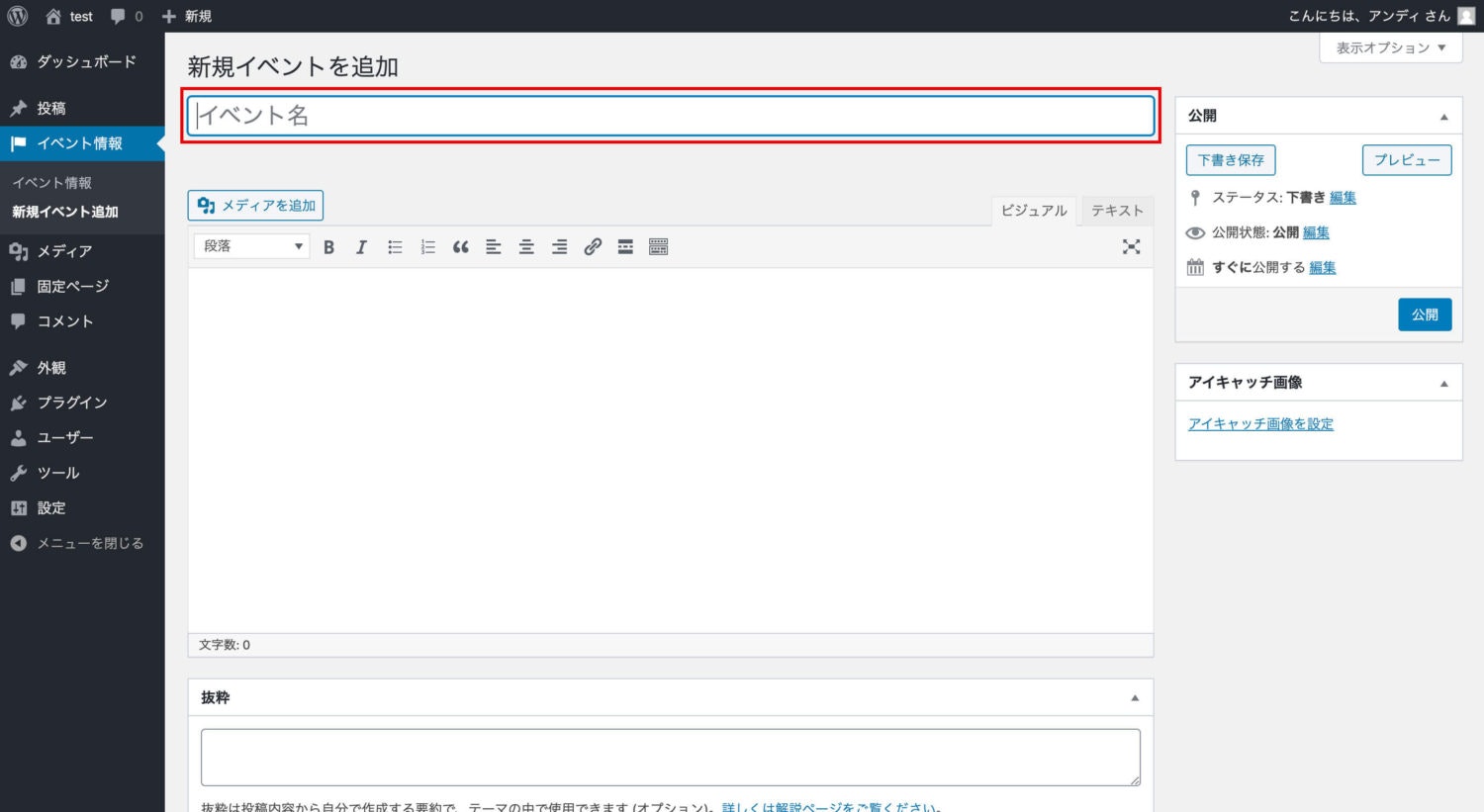The image size is (1484, 812).
Task: Edit the すぐに公開する schedule
Action: point(1323,268)
